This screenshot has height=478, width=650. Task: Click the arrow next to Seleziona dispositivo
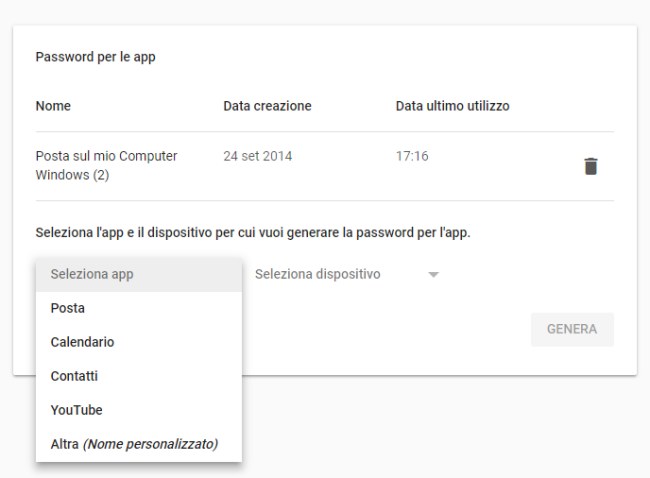(433, 274)
